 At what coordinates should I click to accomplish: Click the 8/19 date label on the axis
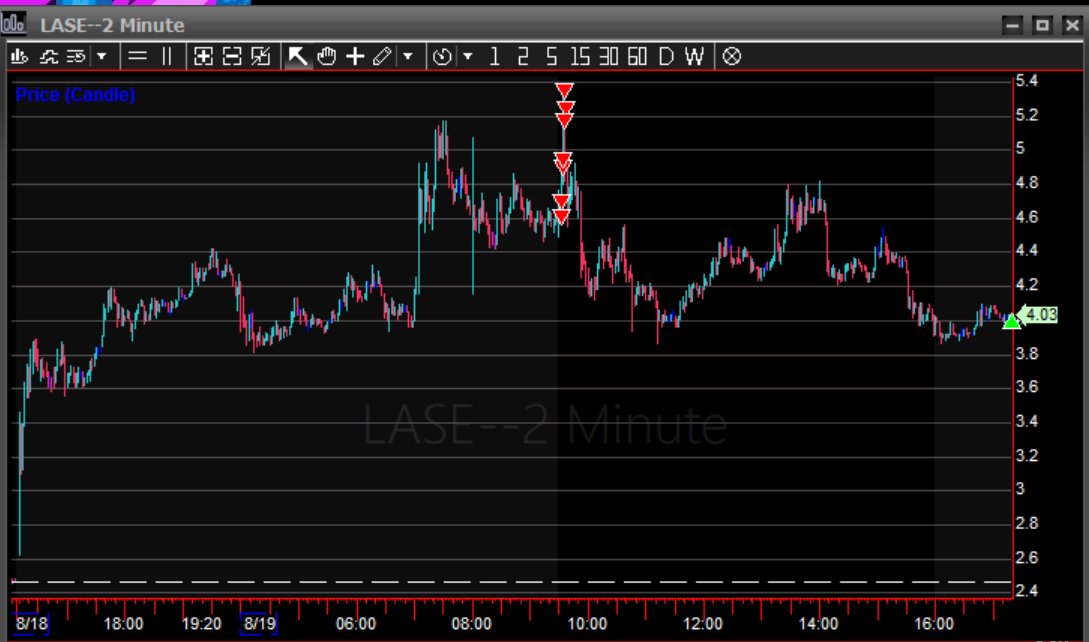click(259, 623)
